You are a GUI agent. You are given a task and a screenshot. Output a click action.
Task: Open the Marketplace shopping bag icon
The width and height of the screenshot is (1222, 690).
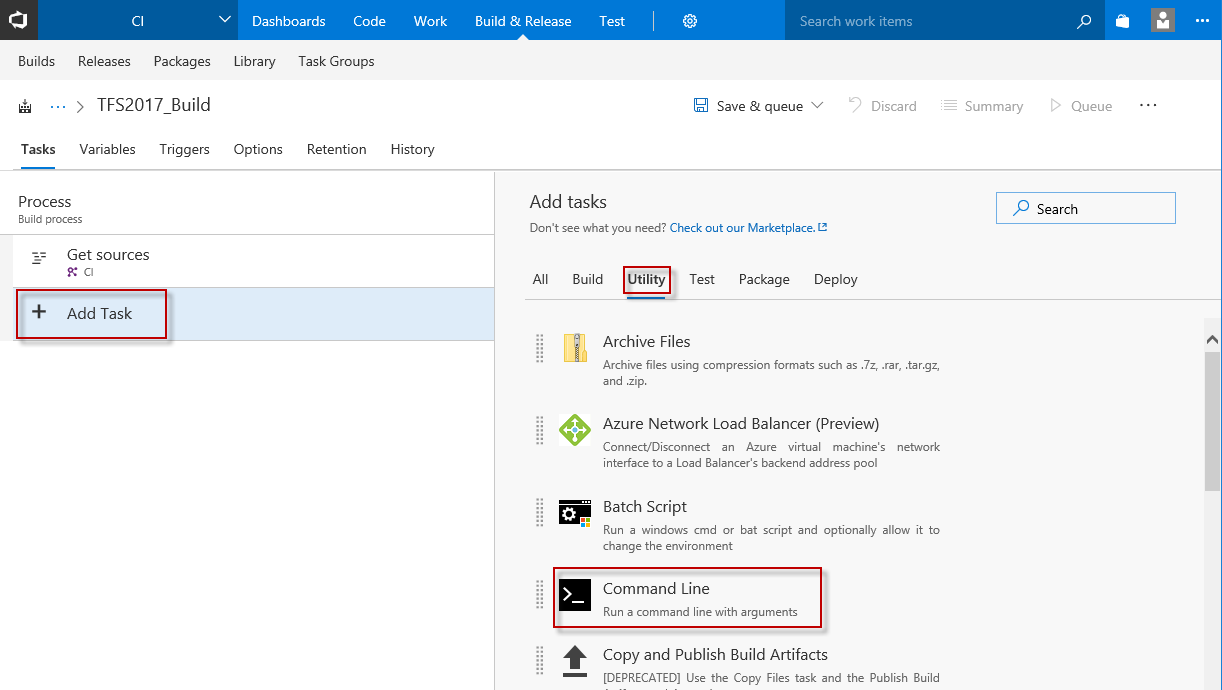point(1122,21)
